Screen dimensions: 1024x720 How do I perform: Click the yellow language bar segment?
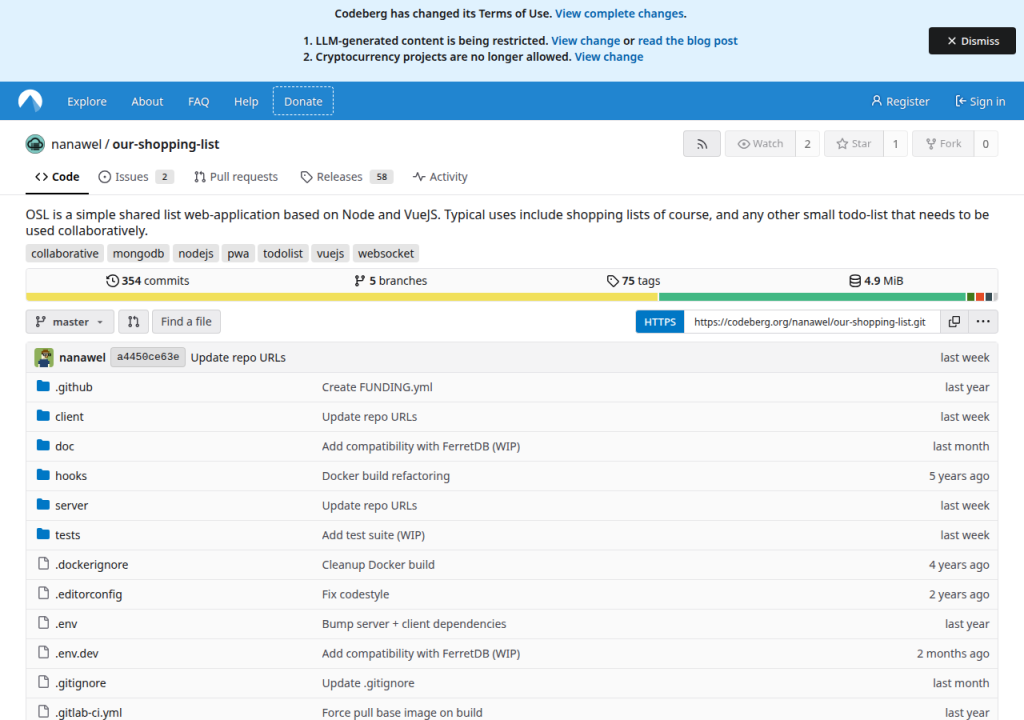click(342, 297)
